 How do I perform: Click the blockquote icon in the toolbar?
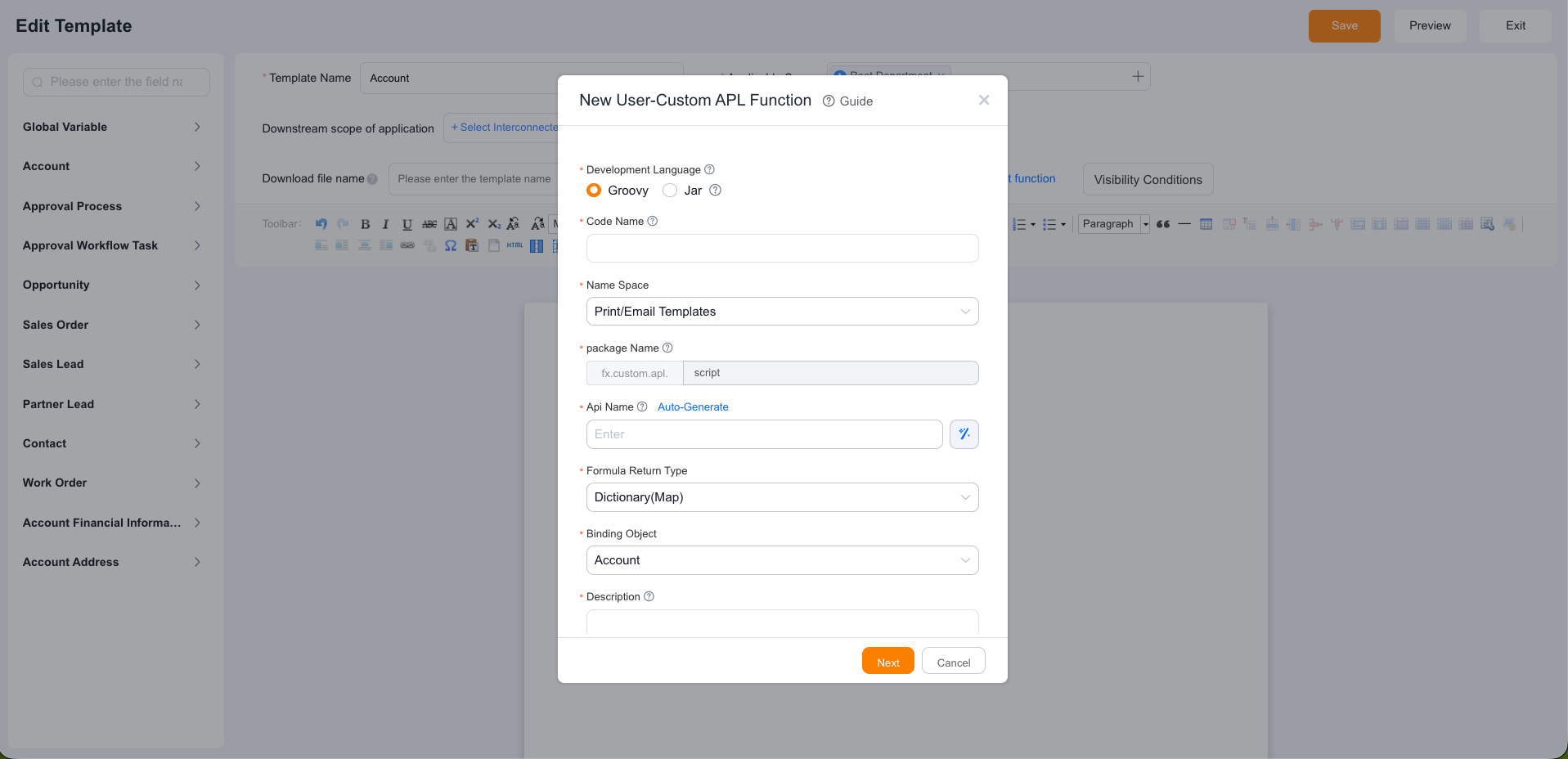[1163, 224]
